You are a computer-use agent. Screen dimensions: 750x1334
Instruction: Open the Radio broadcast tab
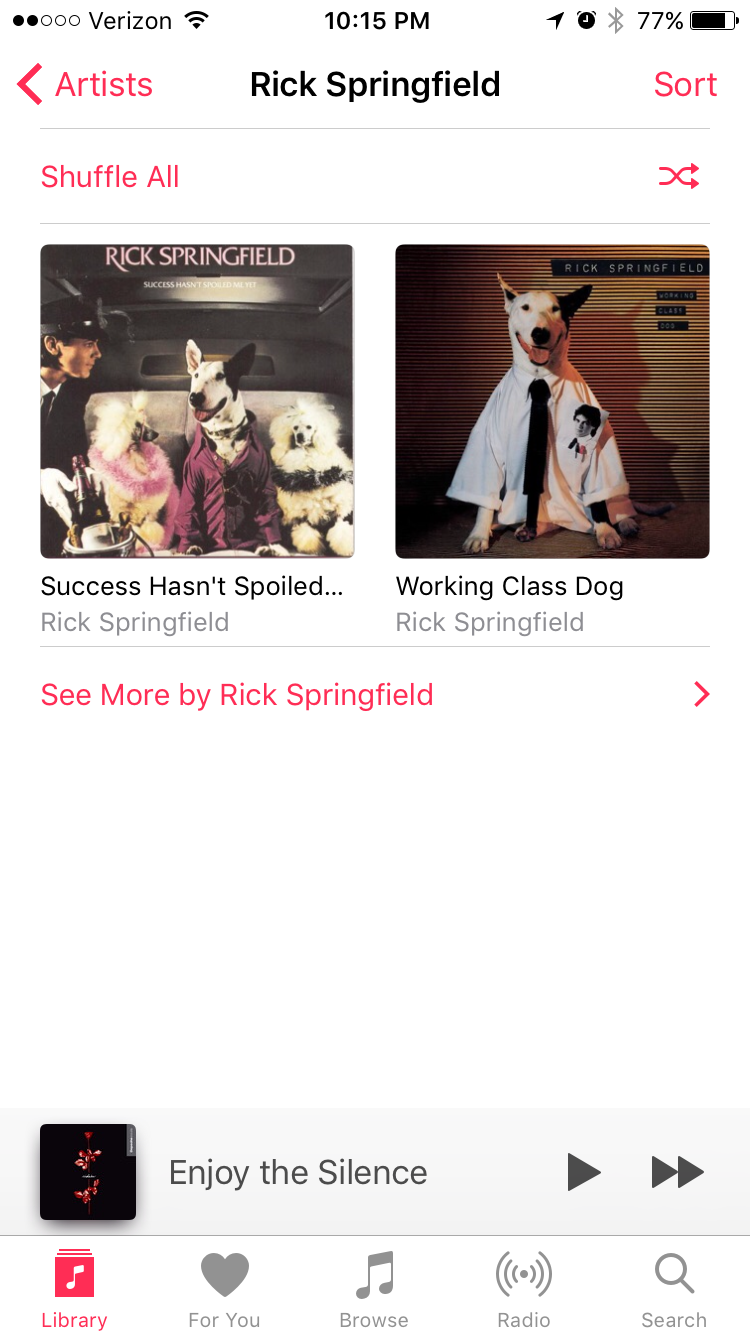point(524,1290)
